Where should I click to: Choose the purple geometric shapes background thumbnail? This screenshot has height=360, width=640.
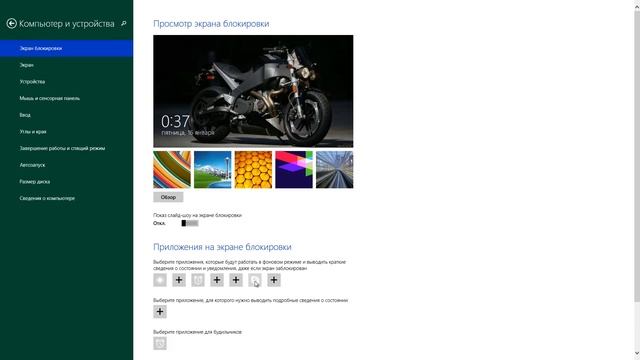[294, 170]
